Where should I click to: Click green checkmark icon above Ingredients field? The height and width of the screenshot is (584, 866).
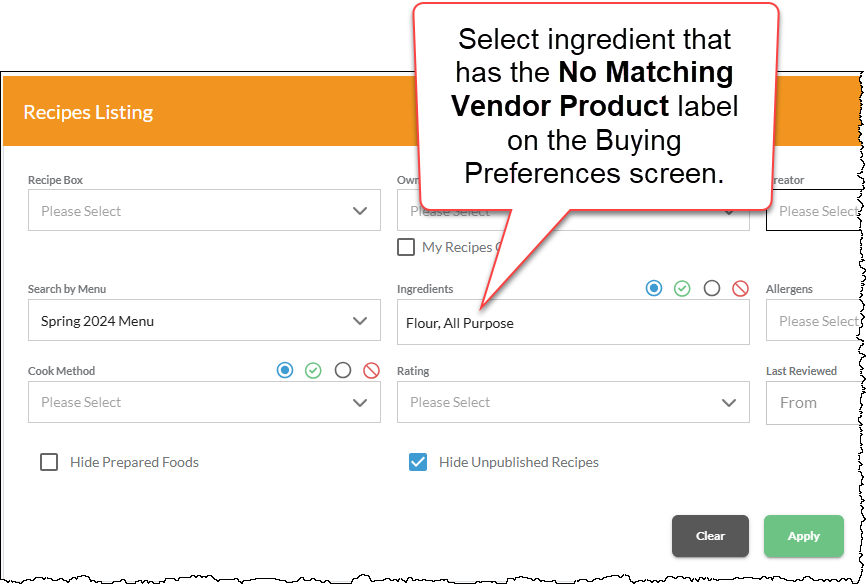coord(682,288)
